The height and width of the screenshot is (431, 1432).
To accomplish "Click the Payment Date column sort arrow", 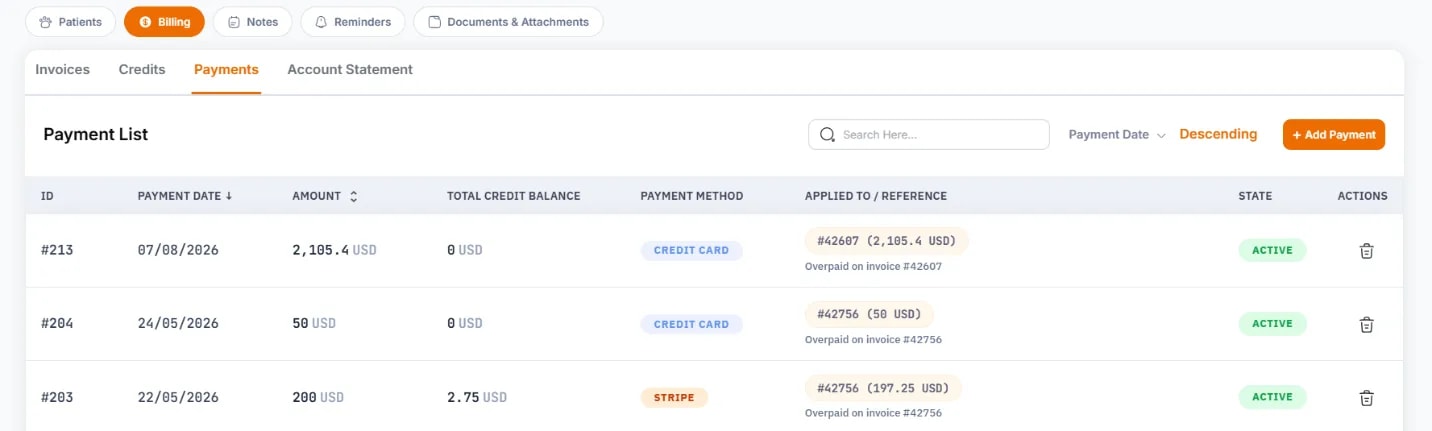I will click(x=229, y=196).
